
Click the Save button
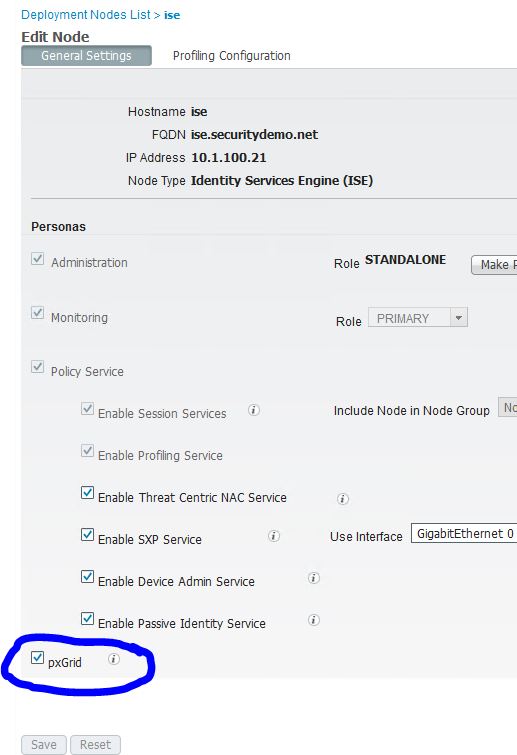[44, 744]
